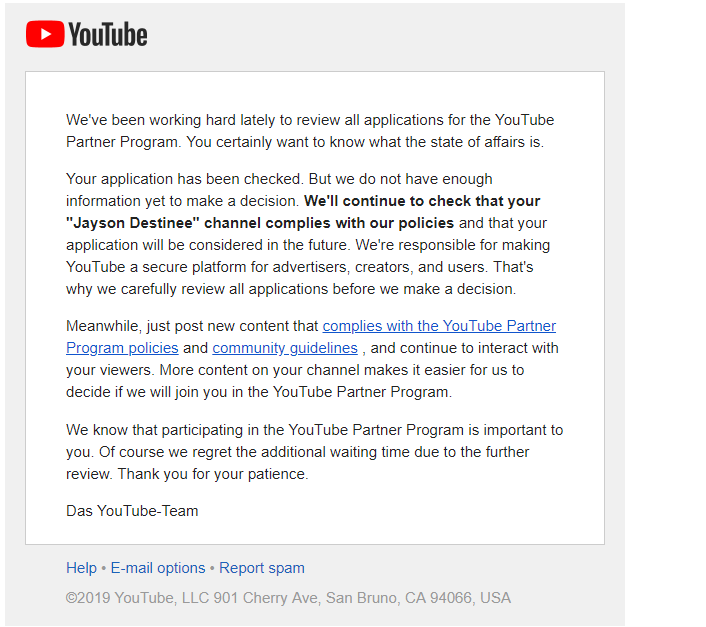The height and width of the screenshot is (627, 706).
Task: Click the ©2019 YouTube, LLC address line
Action: (288, 598)
